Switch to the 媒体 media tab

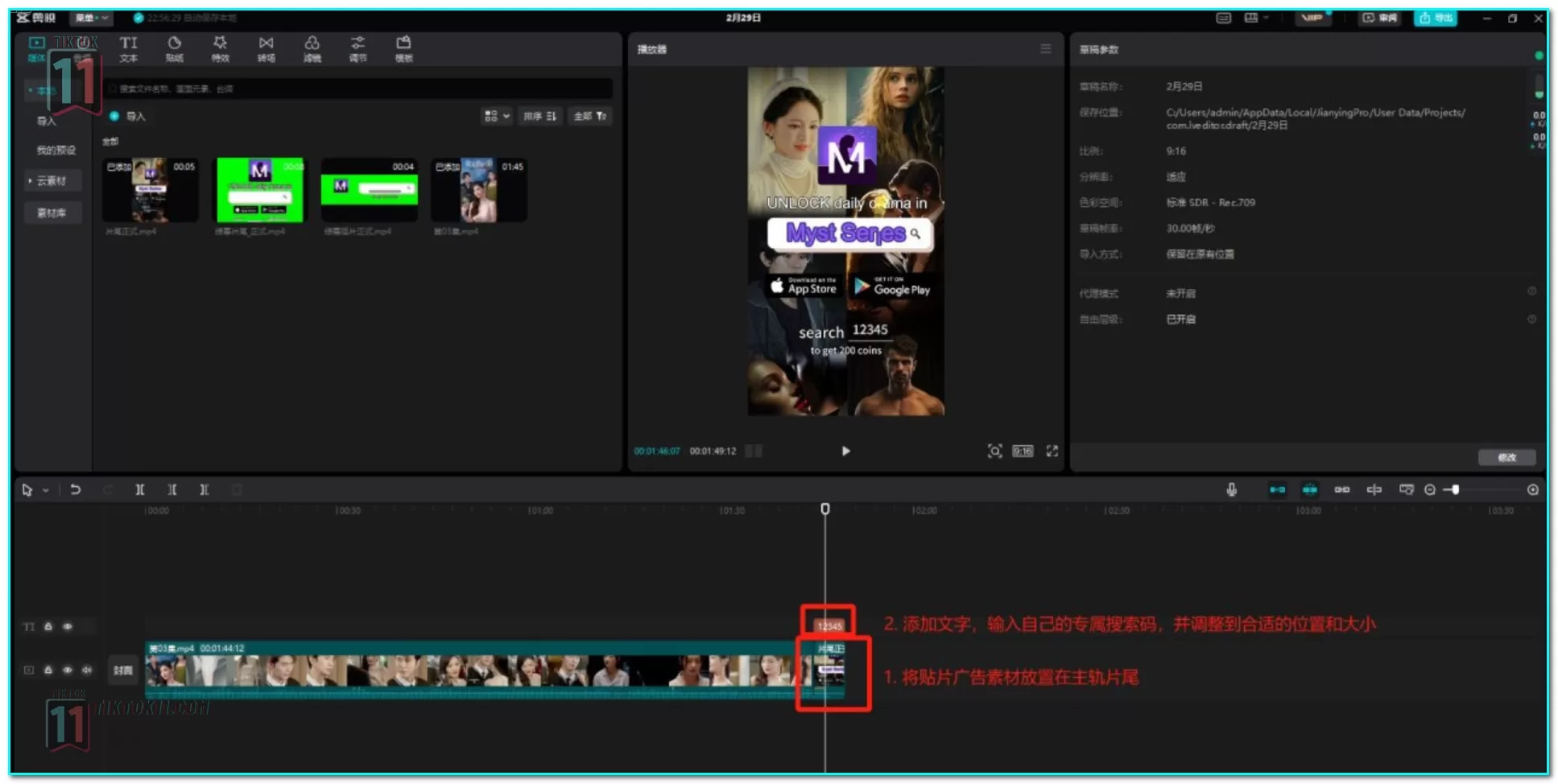click(x=37, y=48)
